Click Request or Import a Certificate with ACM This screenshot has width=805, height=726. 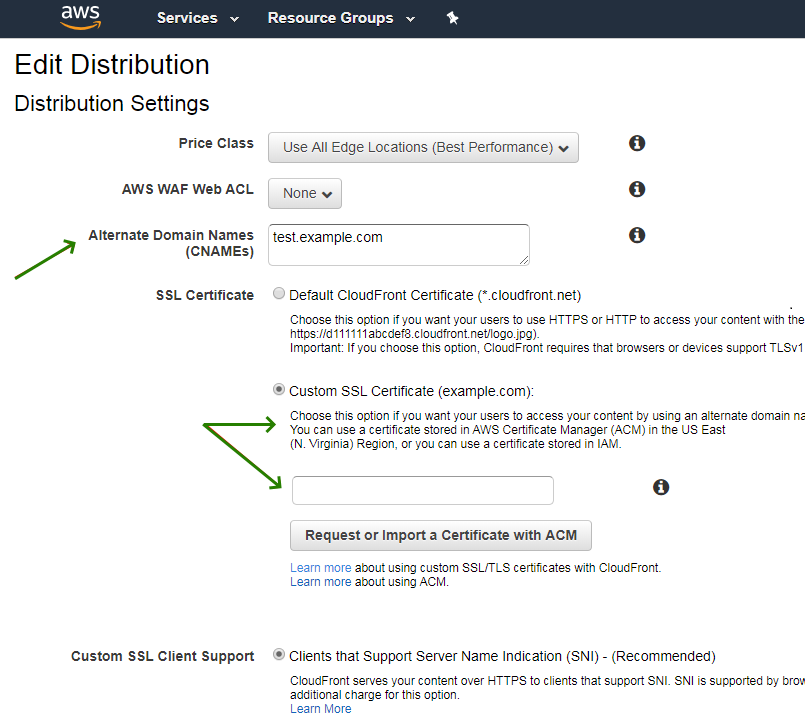(440, 536)
